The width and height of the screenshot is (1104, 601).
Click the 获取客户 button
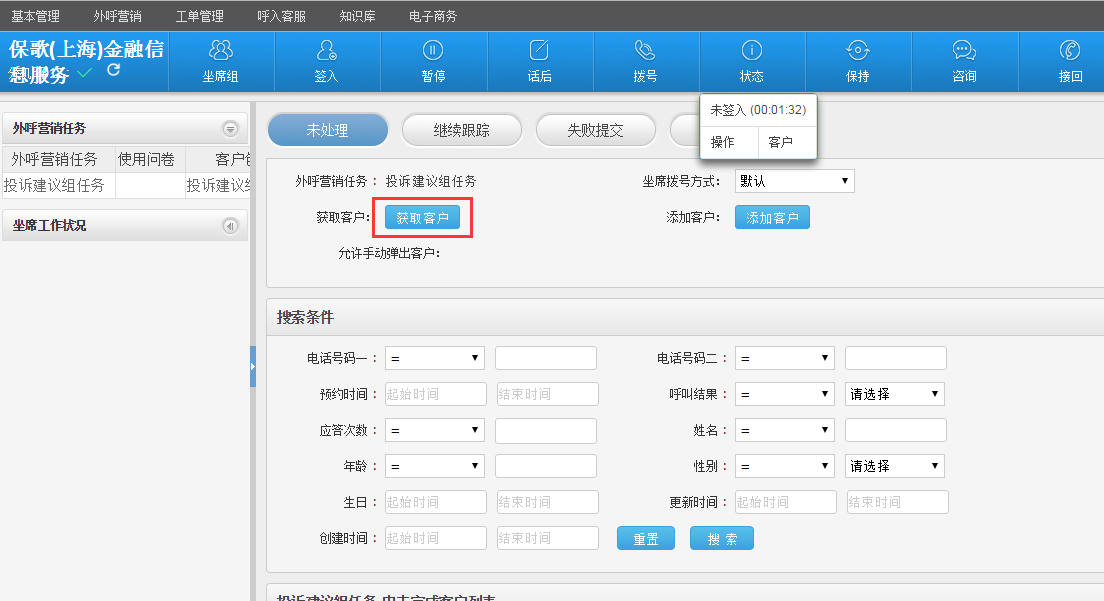[x=422, y=218]
